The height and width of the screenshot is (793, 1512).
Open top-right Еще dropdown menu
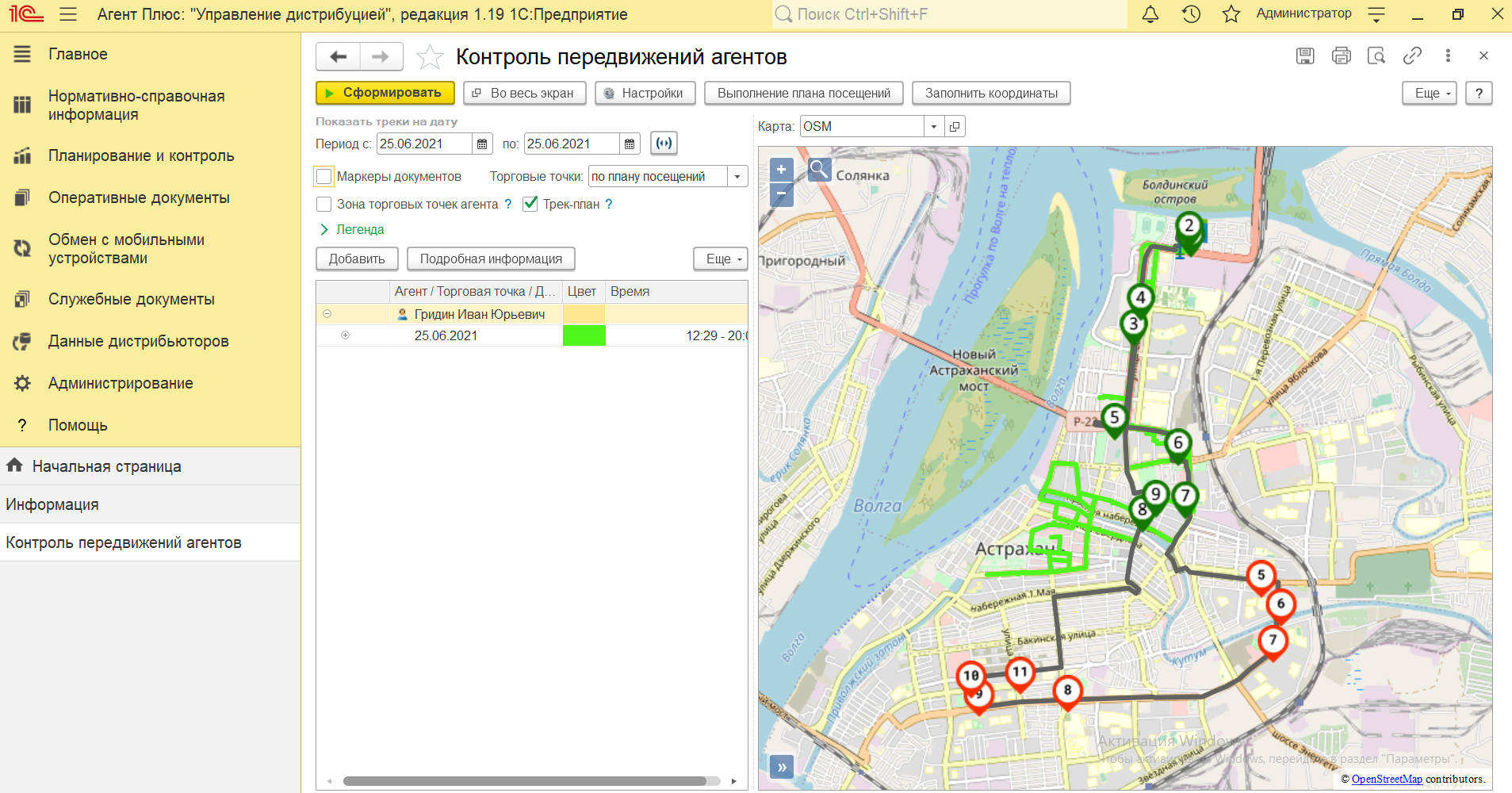(x=1430, y=93)
